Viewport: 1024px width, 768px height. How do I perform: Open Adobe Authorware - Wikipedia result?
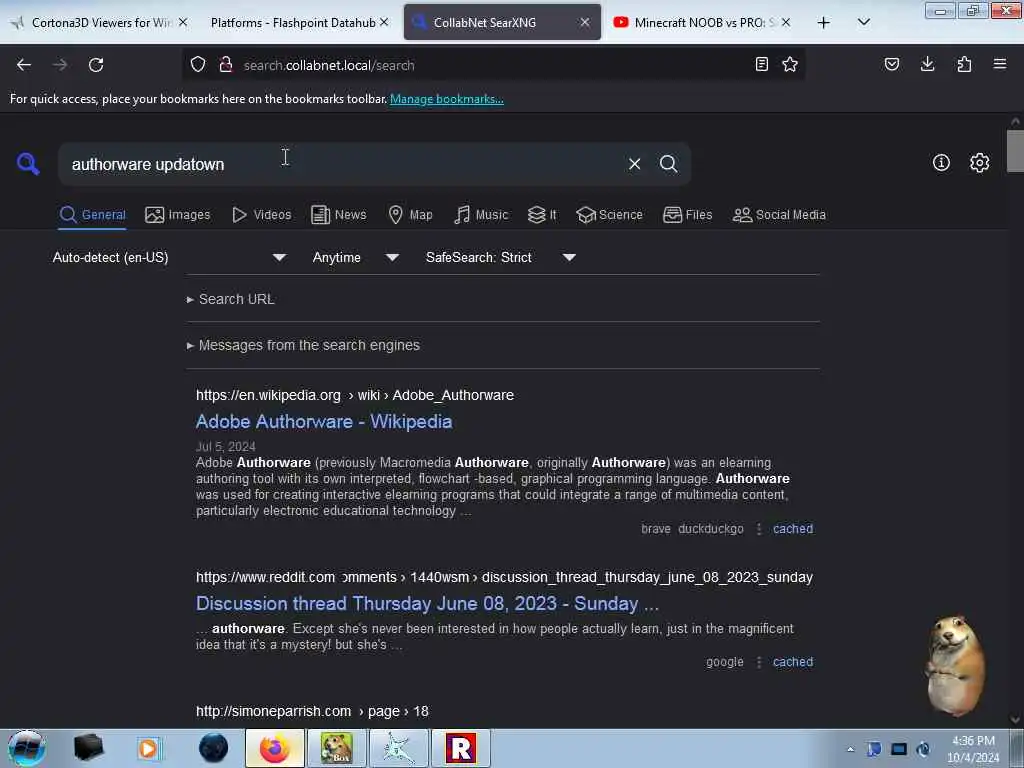324,422
